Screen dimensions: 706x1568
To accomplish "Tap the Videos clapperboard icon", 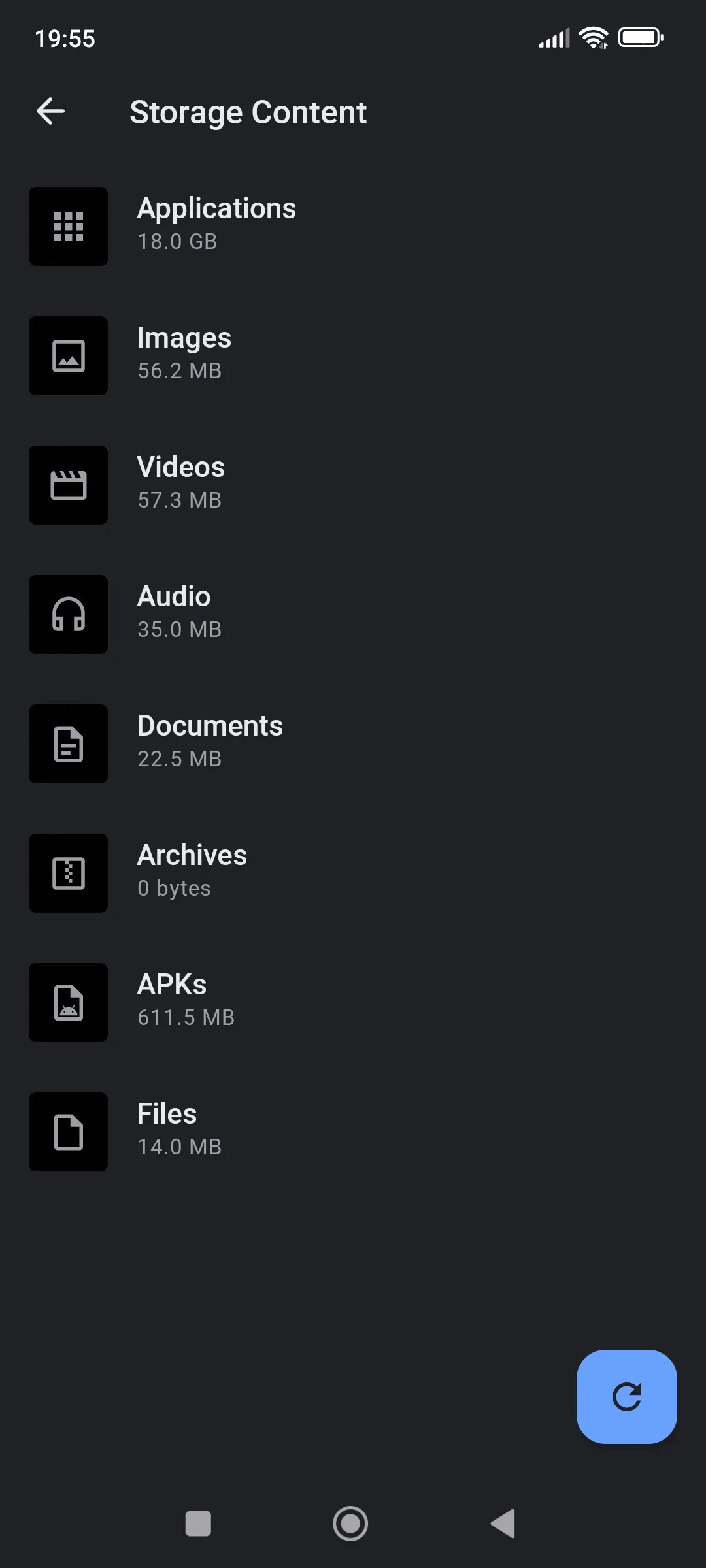I will tap(68, 485).
